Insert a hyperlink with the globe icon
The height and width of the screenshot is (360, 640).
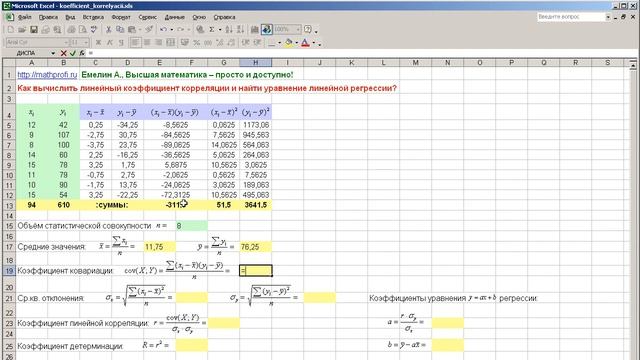[200, 29]
